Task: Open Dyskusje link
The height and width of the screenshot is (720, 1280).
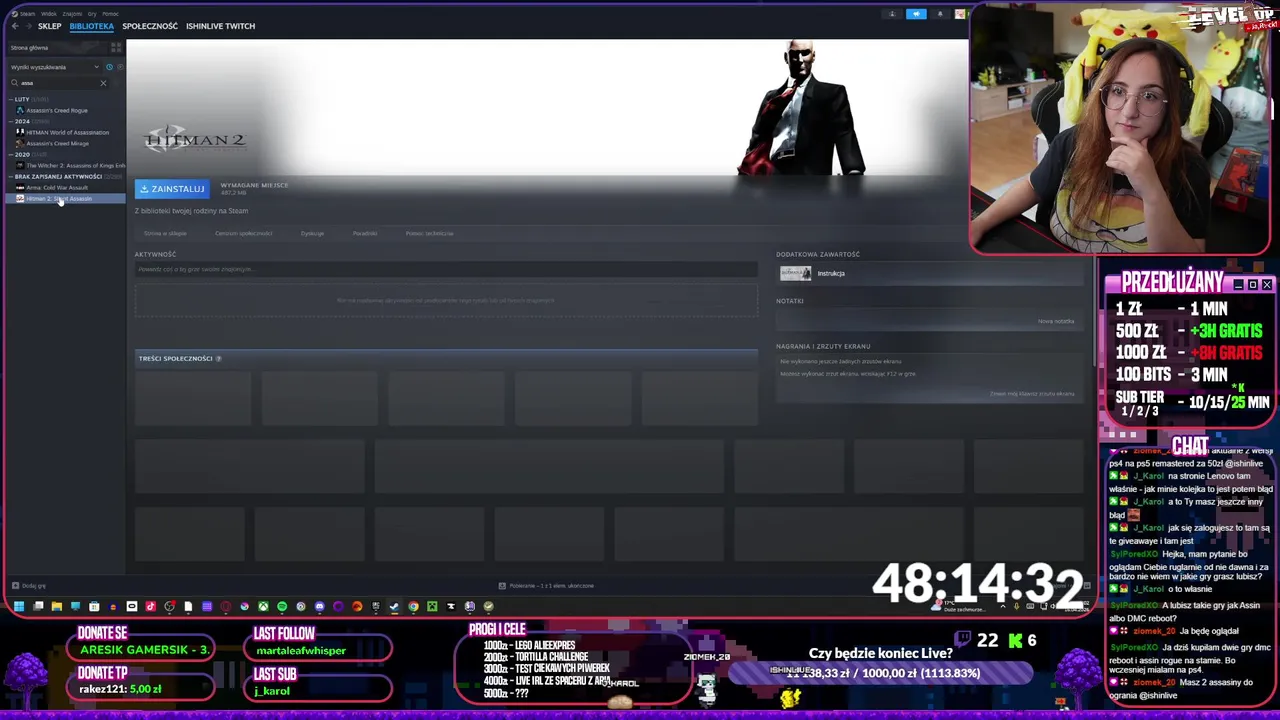Action: [312, 233]
